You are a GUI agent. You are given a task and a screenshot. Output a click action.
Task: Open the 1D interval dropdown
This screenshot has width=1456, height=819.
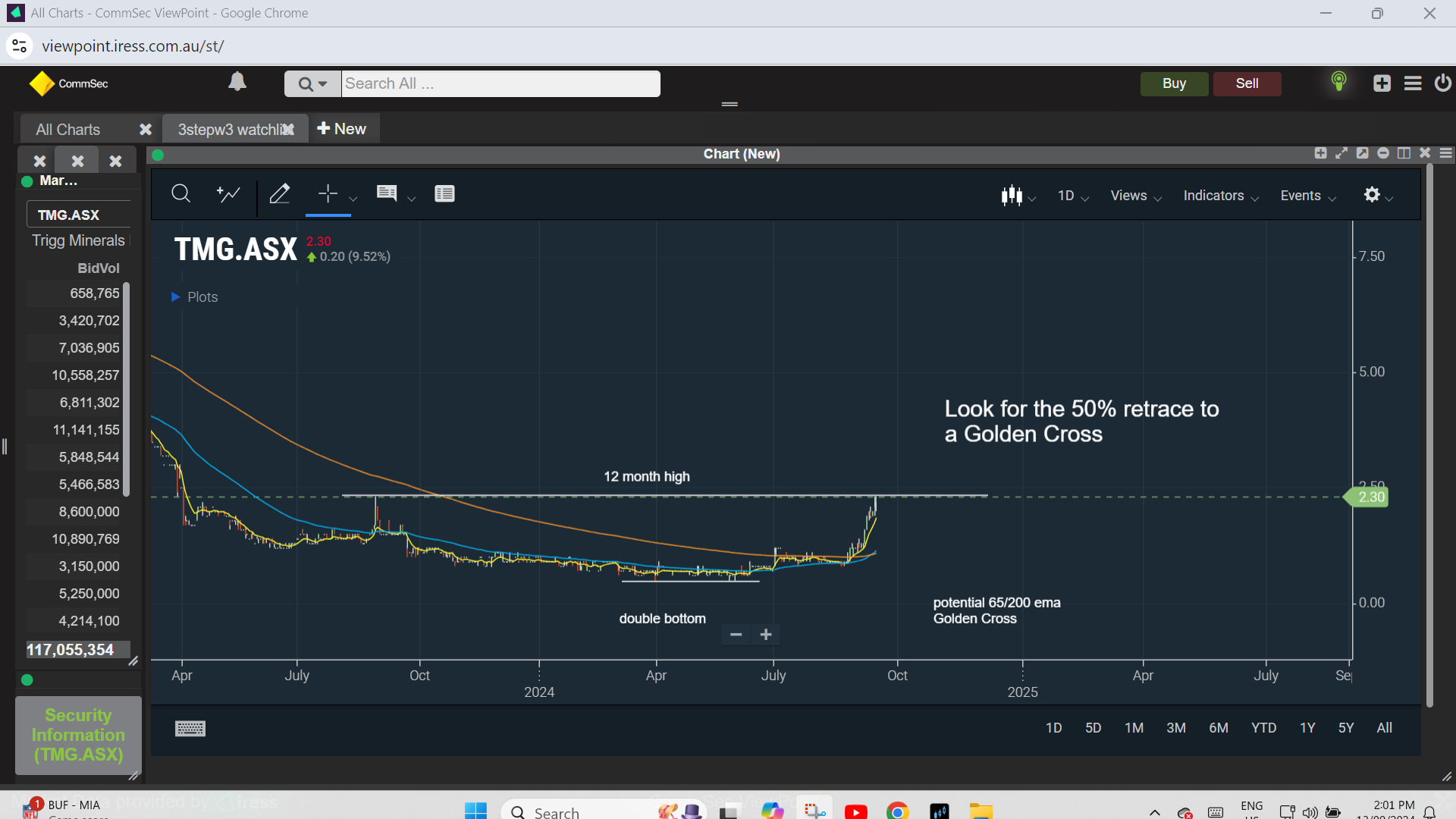pyautogui.click(x=1074, y=196)
